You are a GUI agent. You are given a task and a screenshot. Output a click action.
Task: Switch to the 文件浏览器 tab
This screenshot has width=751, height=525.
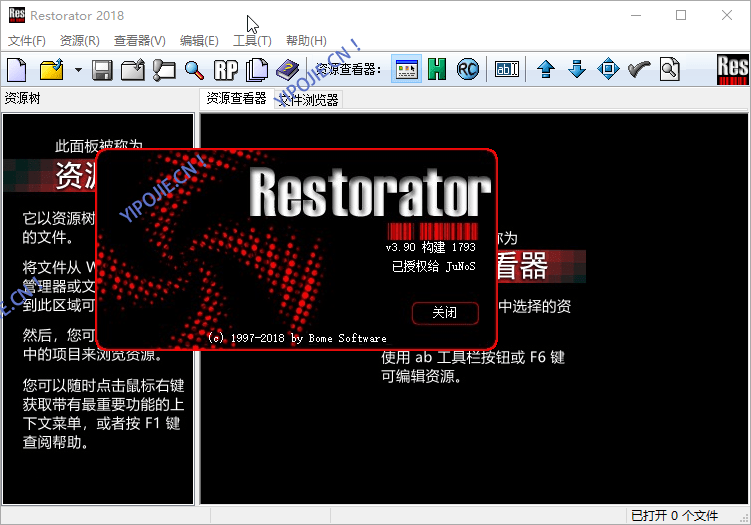[x=309, y=99]
